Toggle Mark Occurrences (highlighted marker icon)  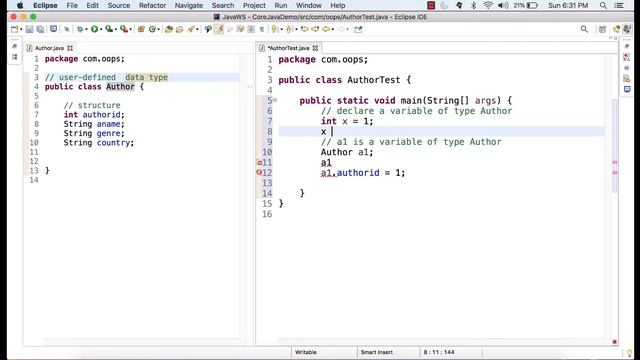[219, 29]
